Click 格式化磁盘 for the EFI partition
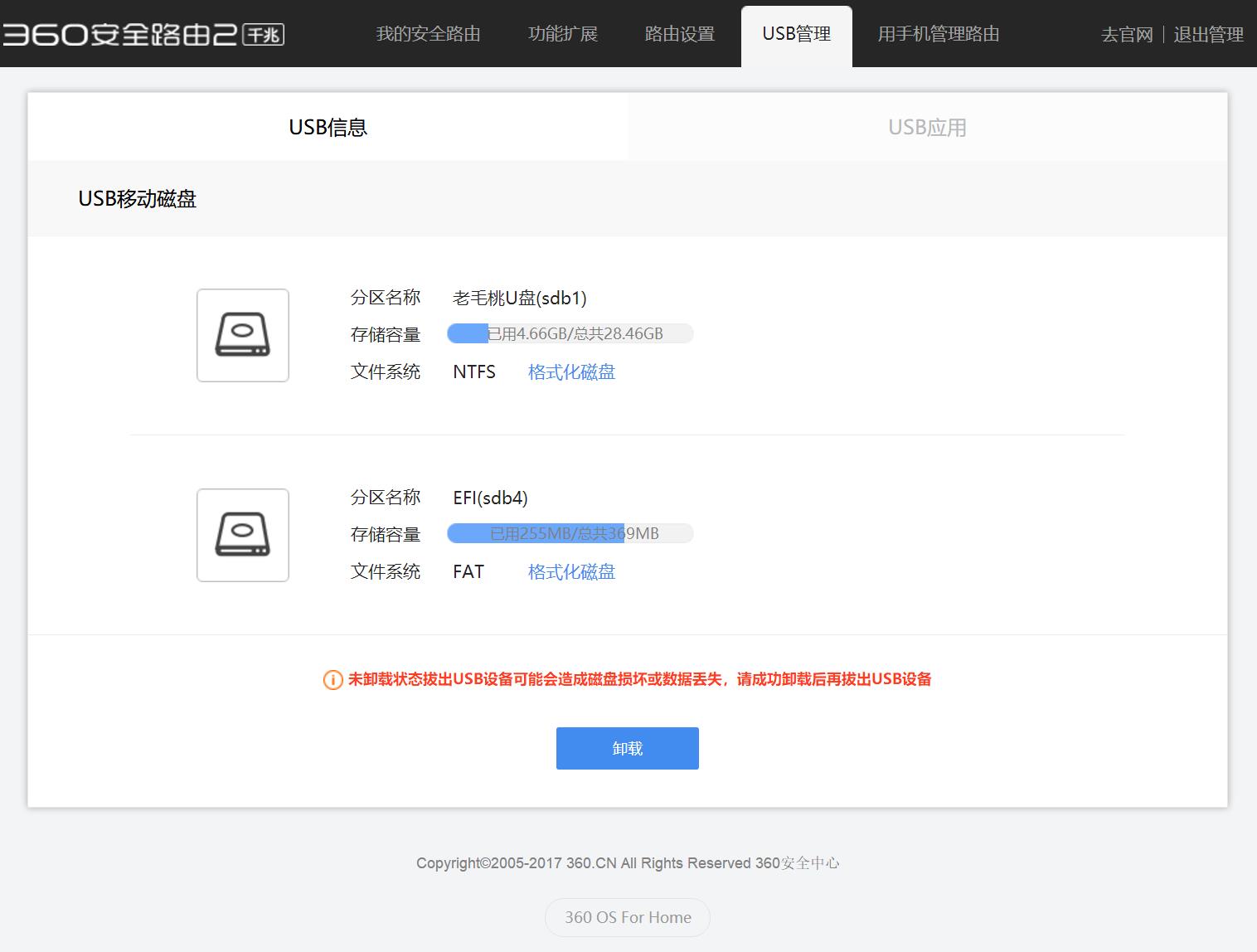This screenshot has height=952, width=1257. coord(570,571)
